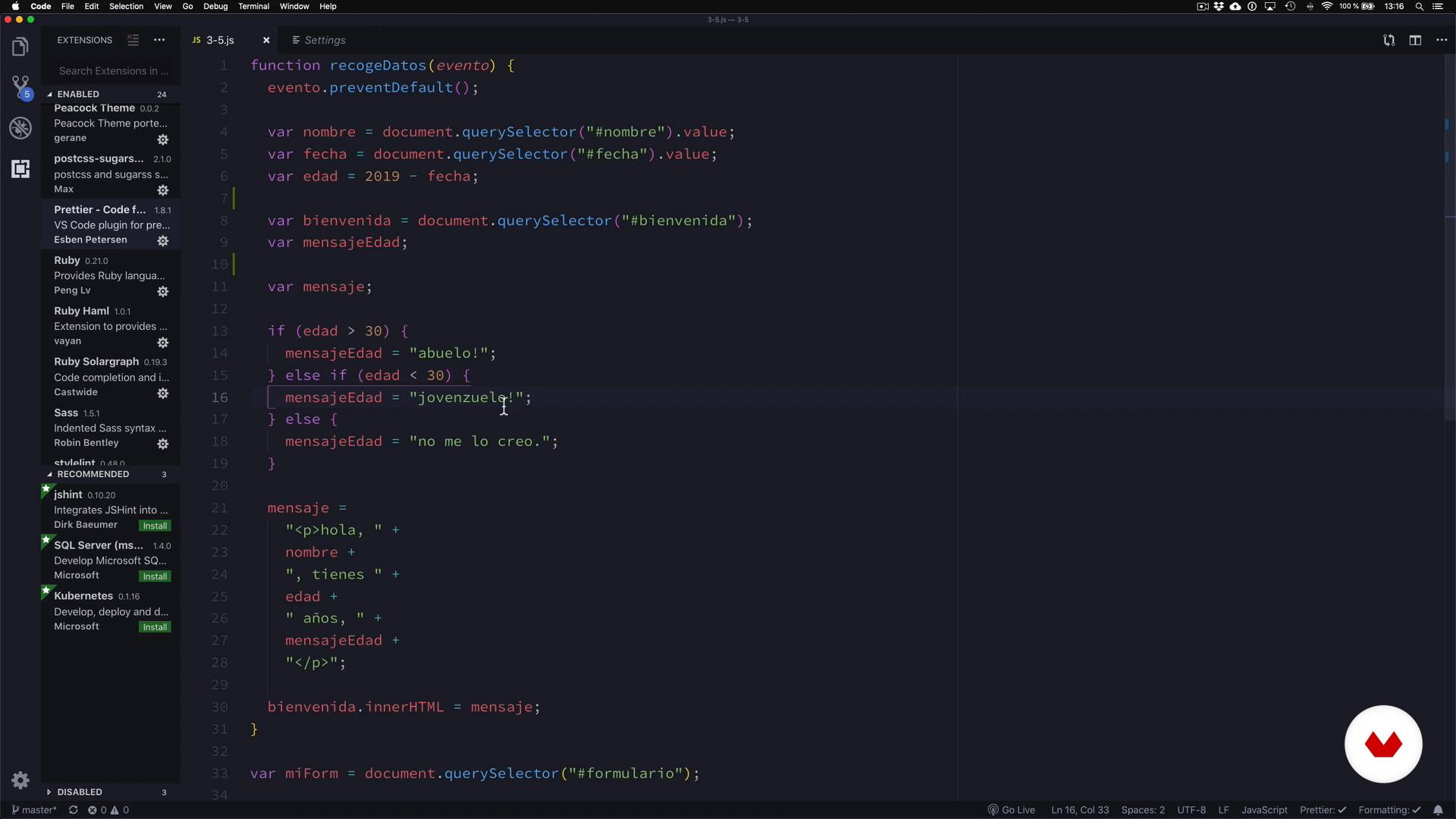This screenshot has width=1456, height=819.
Task: Manage gear for postcss-sugarss extension
Action: (162, 190)
